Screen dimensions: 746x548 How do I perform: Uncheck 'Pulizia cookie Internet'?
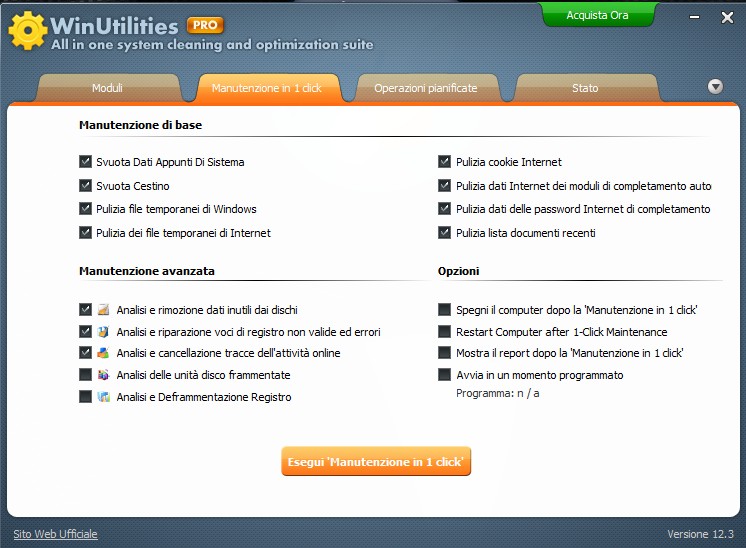pyautogui.click(x=444, y=162)
